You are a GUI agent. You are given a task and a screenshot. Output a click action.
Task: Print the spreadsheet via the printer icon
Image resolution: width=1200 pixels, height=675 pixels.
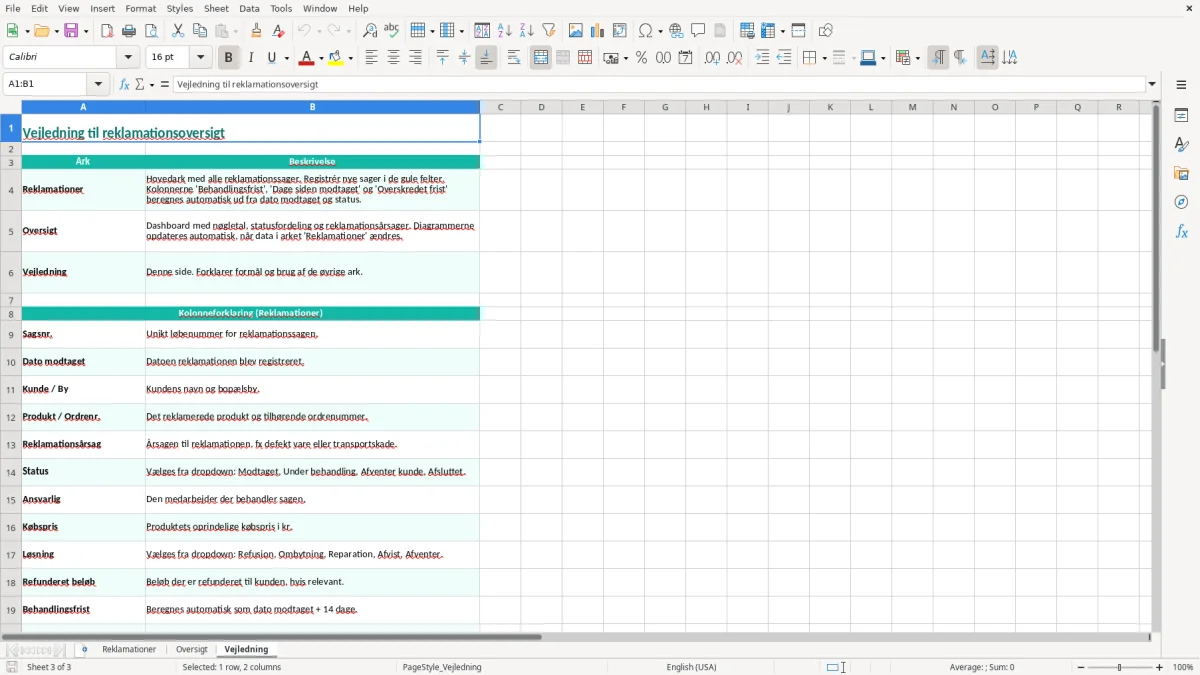[129, 31]
